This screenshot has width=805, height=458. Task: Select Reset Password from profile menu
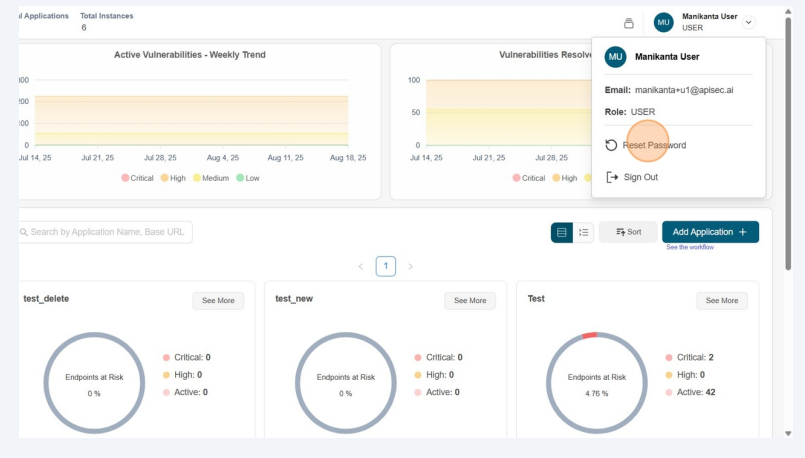(654, 145)
